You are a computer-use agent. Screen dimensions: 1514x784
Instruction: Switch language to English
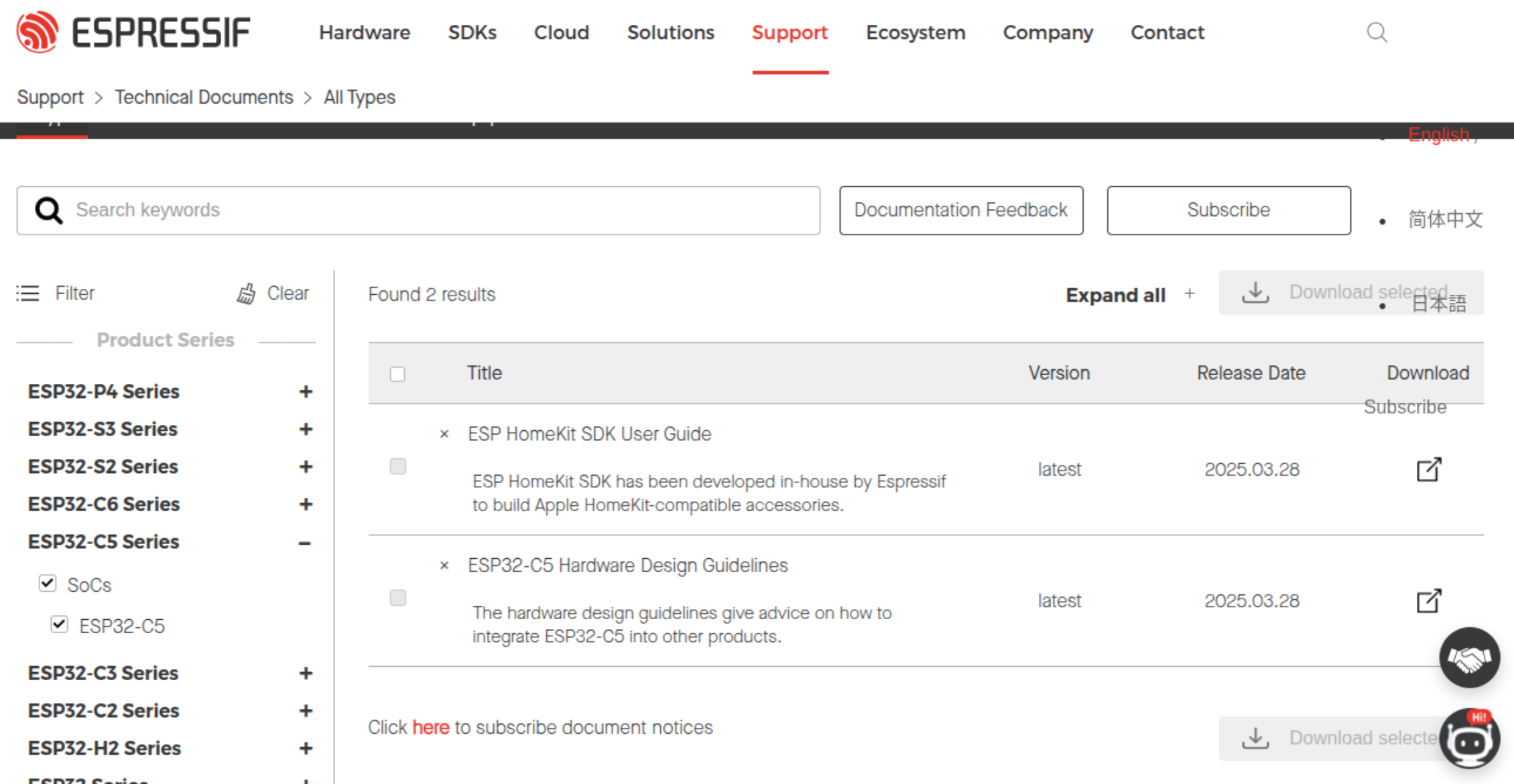(x=1439, y=134)
